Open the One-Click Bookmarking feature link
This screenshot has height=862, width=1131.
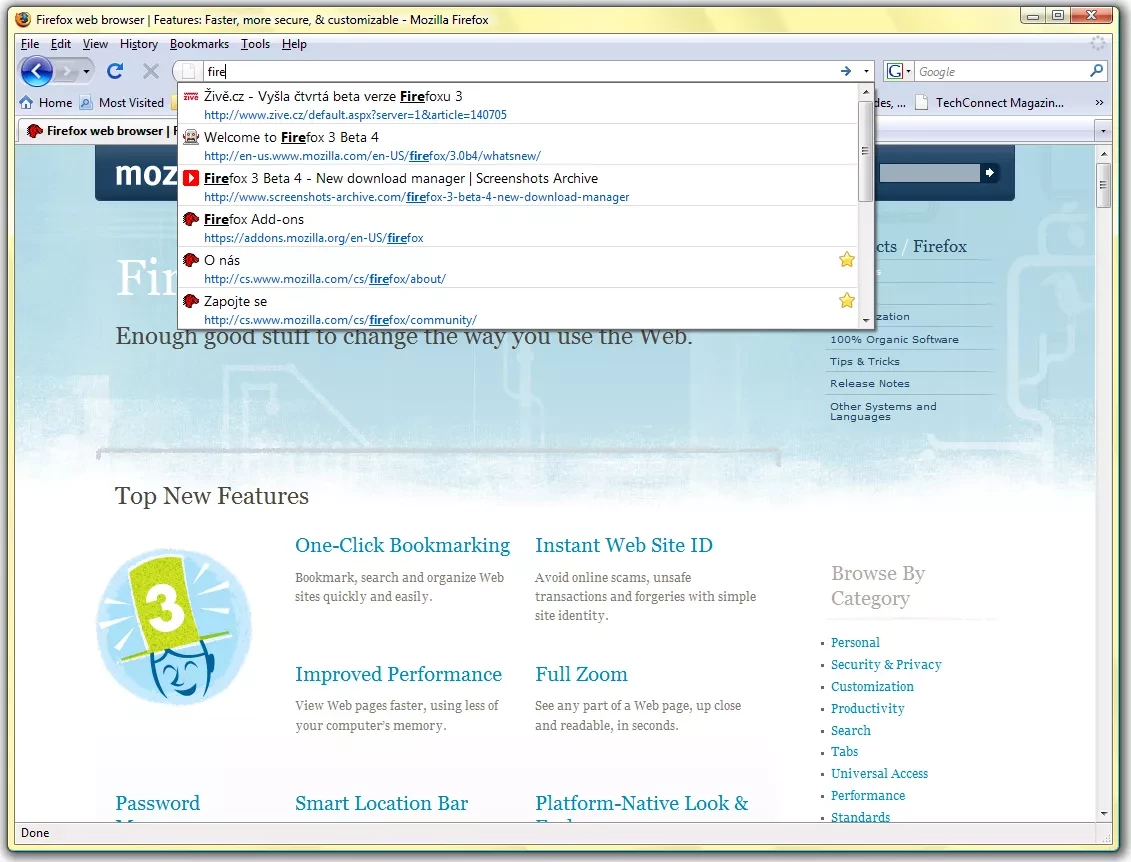(402, 545)
